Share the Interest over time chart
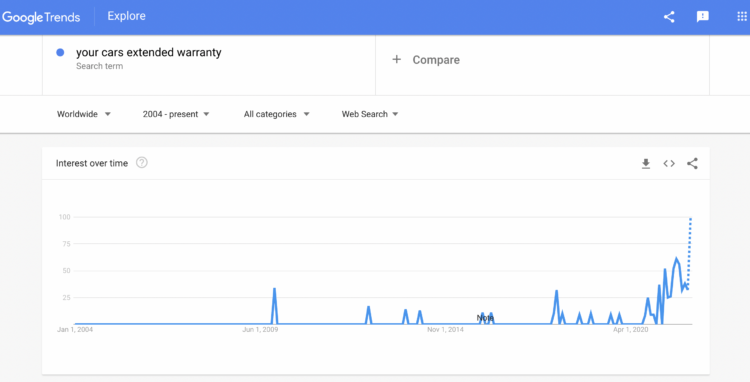The image size is (750, 382). point(692,164)
